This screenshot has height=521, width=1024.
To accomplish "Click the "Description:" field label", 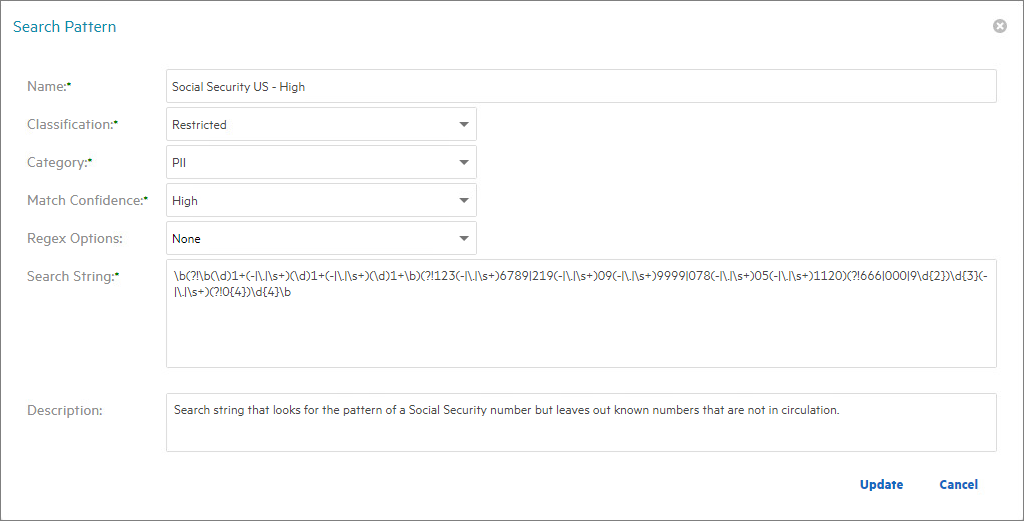I will pos(65,410).
